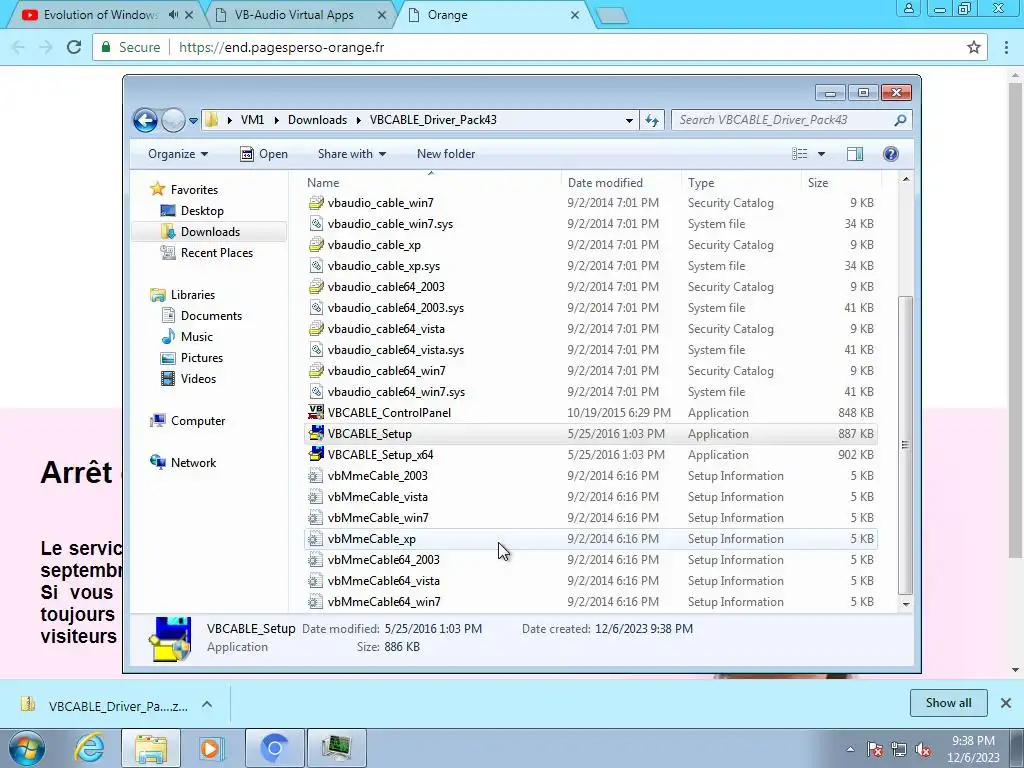The image size is (1024, 768).
Task: Select the vbaudio_cable_win7 security catalog icon
Action: click(x=316, y=203)
